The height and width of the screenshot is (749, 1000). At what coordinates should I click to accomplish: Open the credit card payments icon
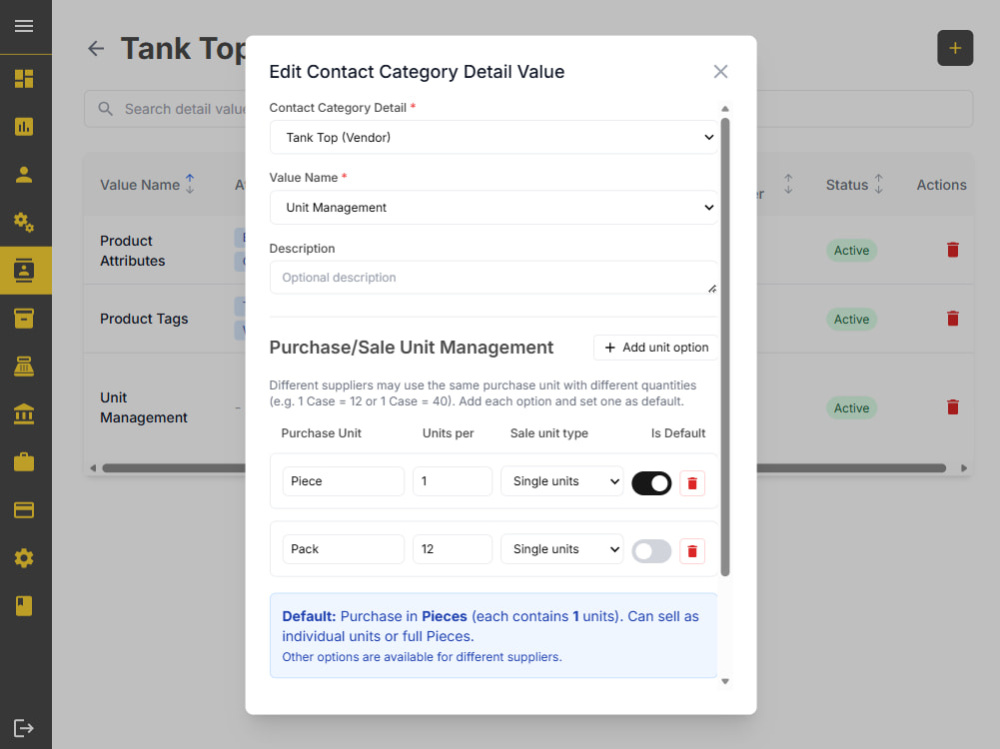tap(24, 510)
